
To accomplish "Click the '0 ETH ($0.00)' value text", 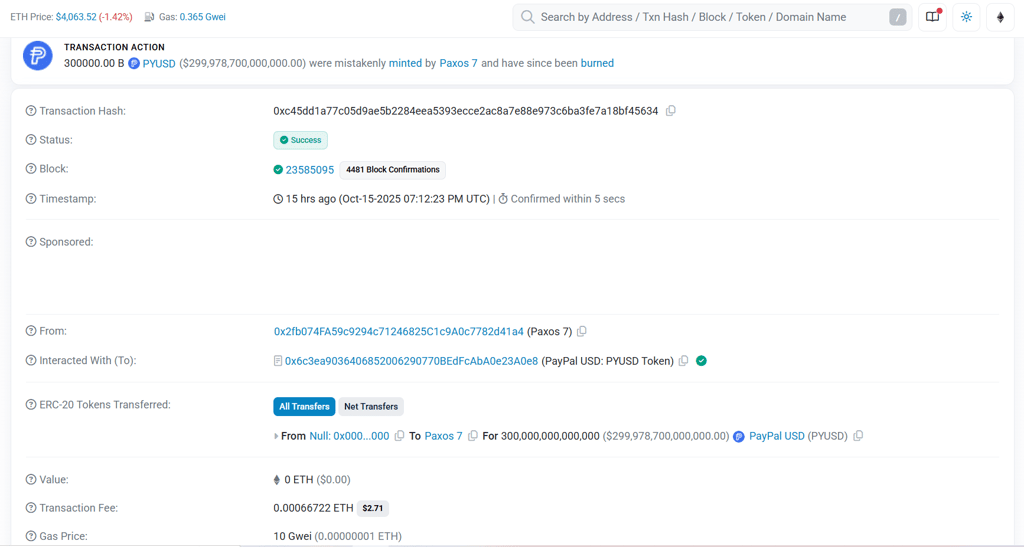I will (317, 480).
